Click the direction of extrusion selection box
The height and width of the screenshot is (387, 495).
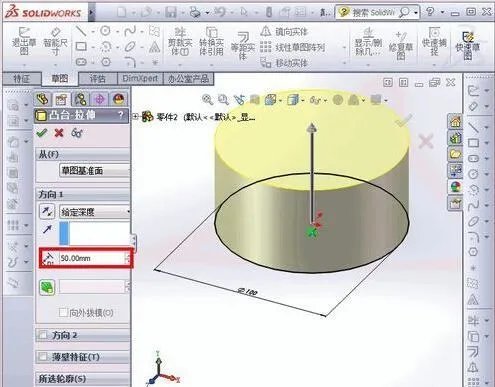coord(95,233)
